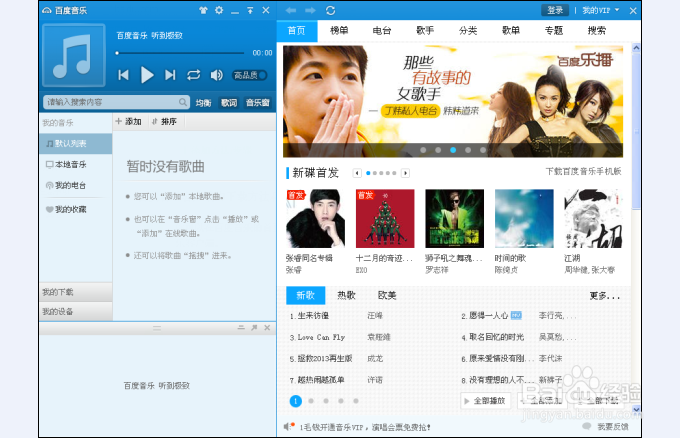Select the first banner carousel dot
This screenshot has width=680, height=438.
click(x=423, y=150)
